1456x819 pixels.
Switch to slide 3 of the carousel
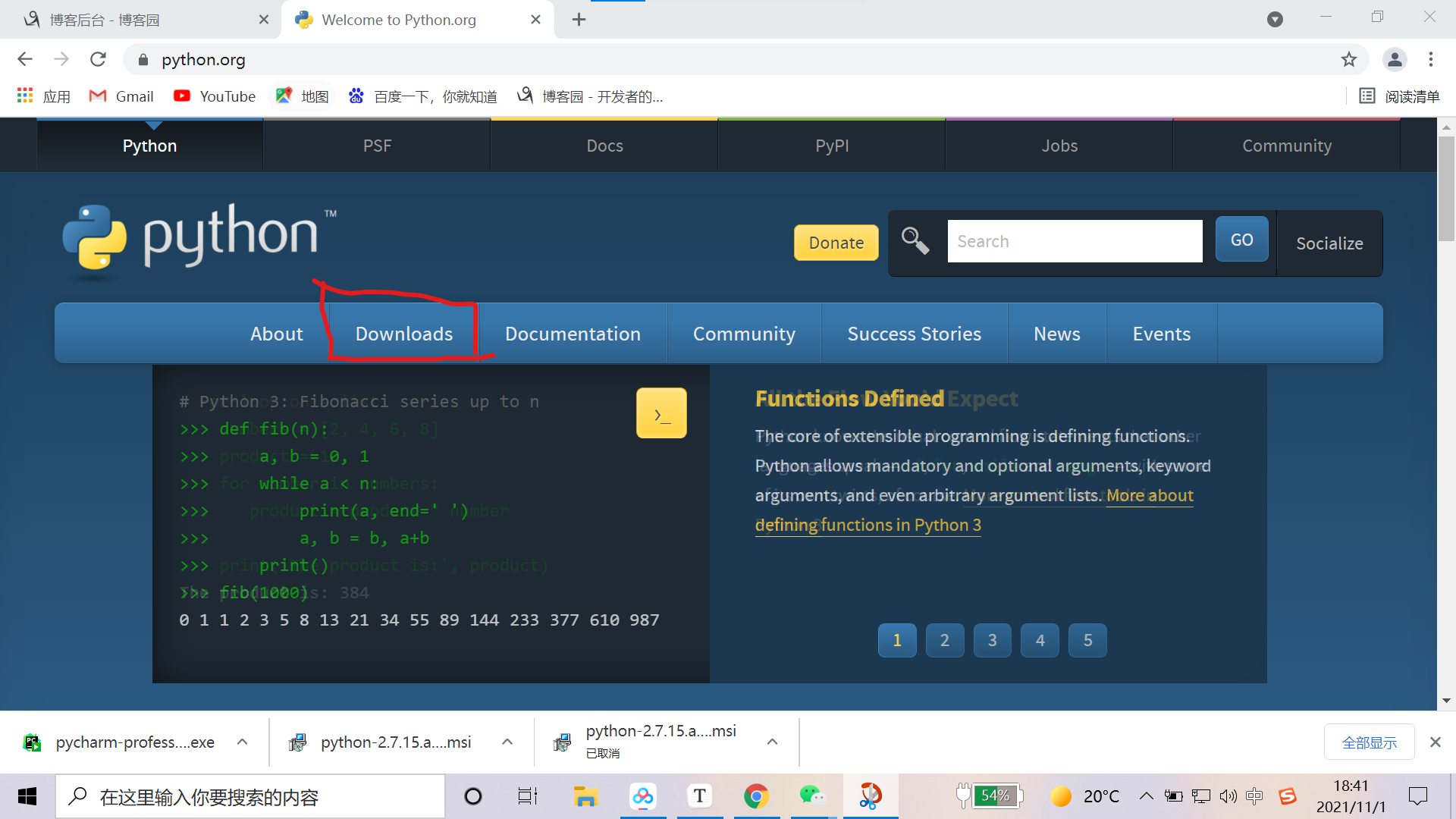point(992,641)
